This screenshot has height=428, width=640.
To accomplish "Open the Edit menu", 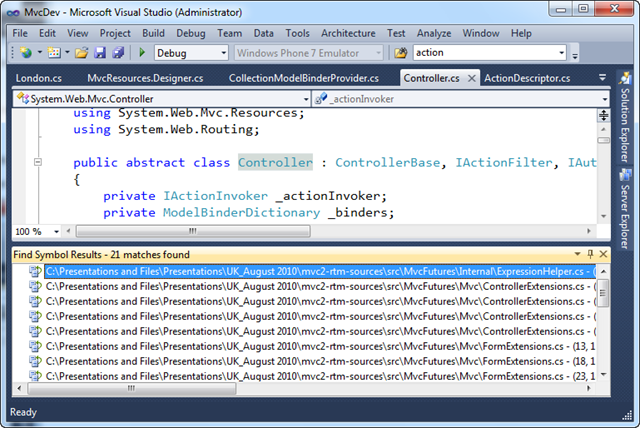I will pyautogui.click(x=47, y=33).
